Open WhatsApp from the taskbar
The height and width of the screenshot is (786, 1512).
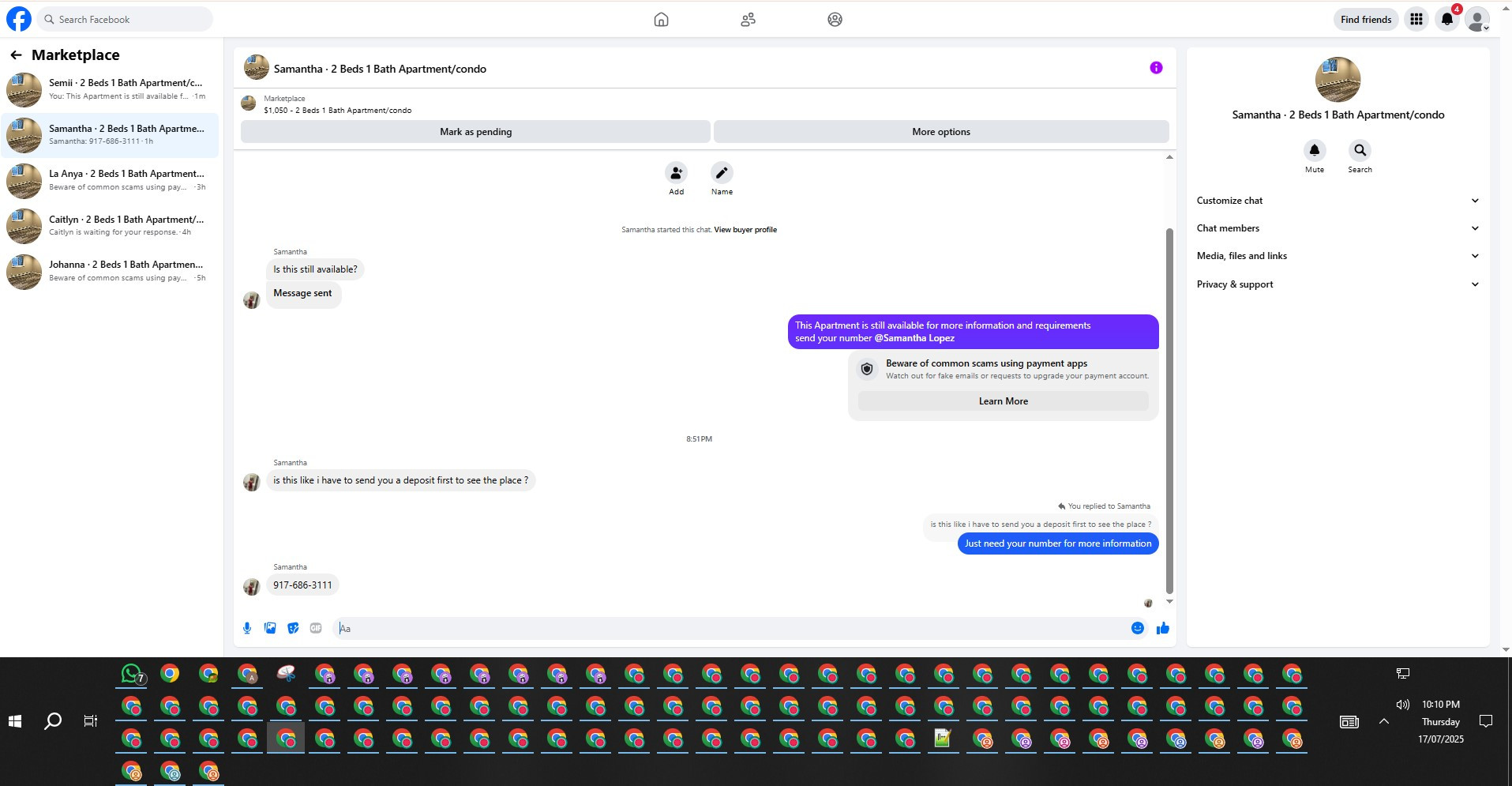click(131, 674)
